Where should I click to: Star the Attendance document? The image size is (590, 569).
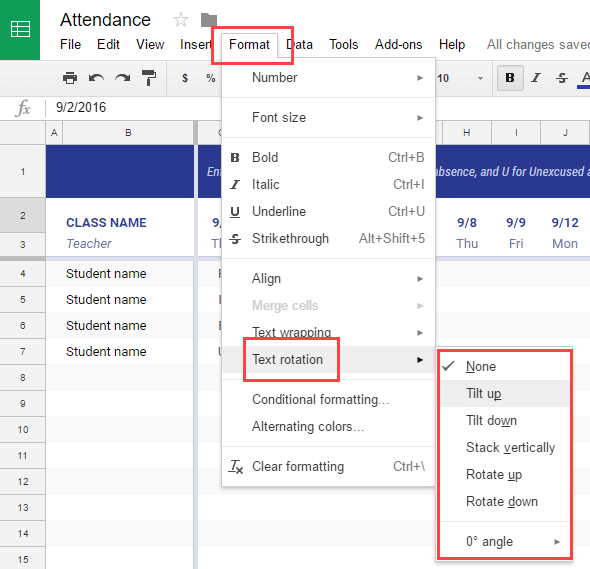(x=181, y=20)
